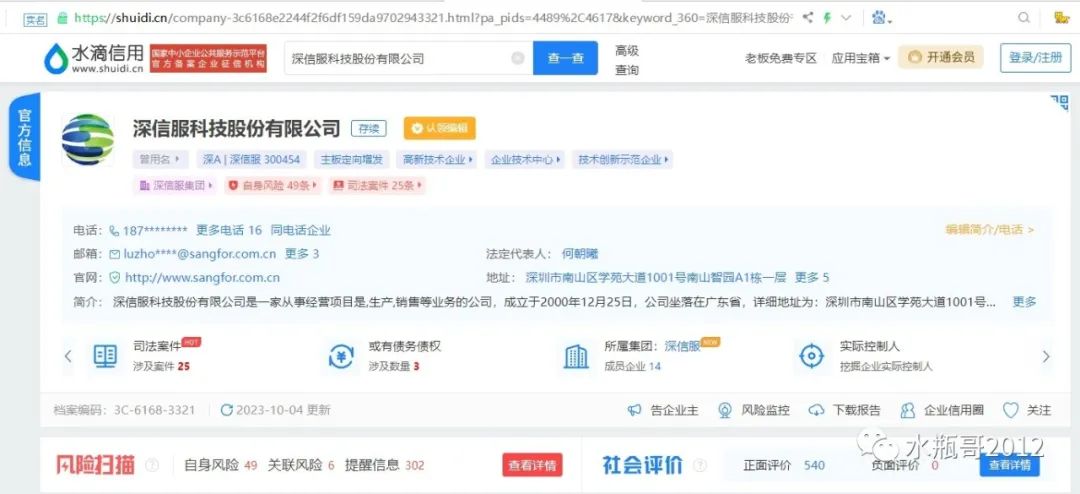Open the address bar dropdown chevron

[x=847, y=18]
